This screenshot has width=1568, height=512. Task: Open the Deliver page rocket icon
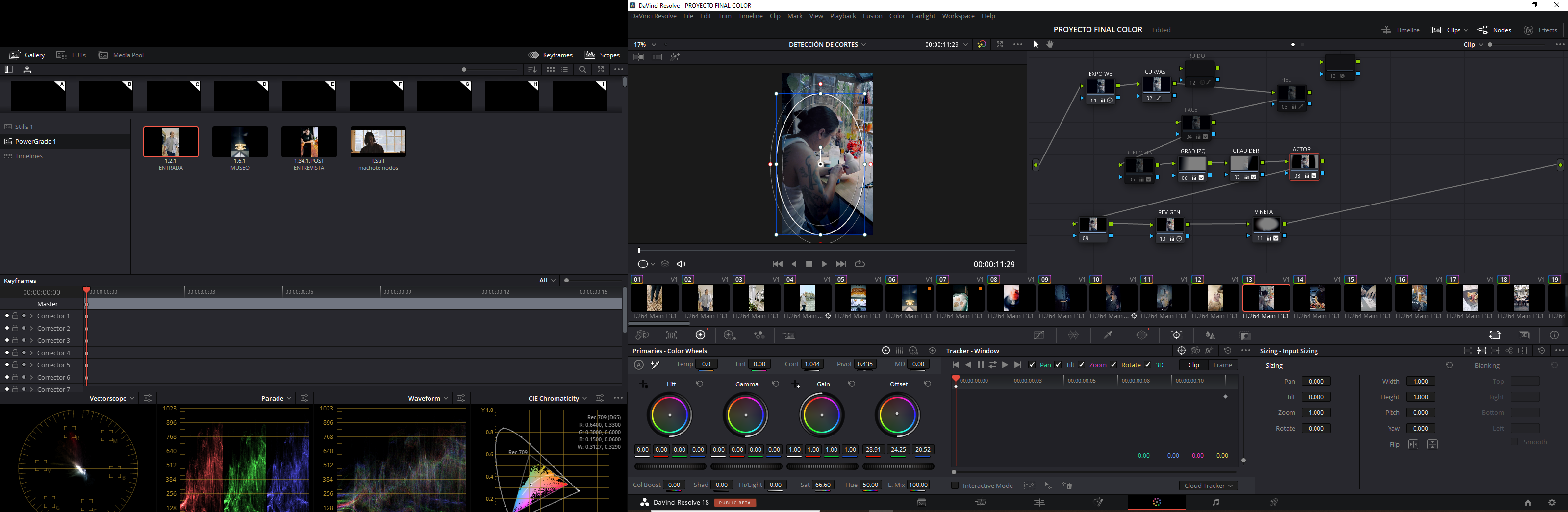coord(1274,502)
